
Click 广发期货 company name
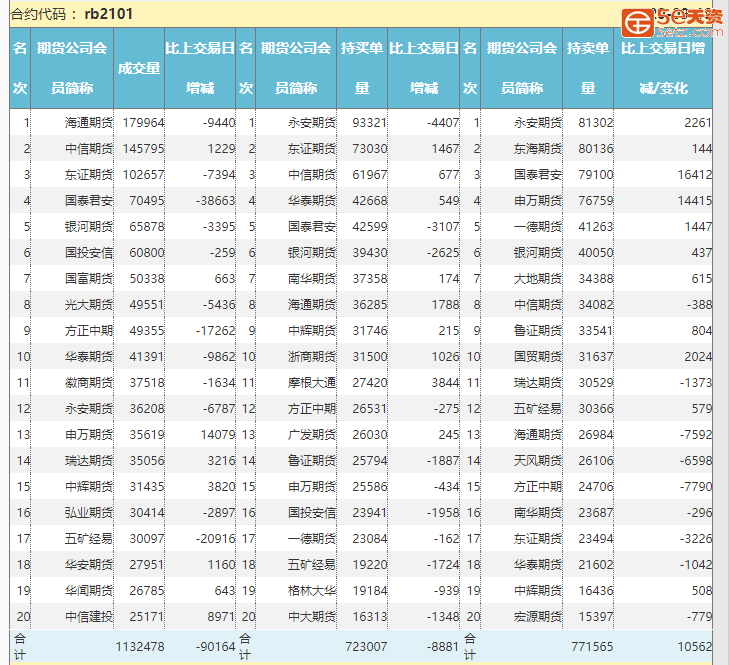coord(311,435)
